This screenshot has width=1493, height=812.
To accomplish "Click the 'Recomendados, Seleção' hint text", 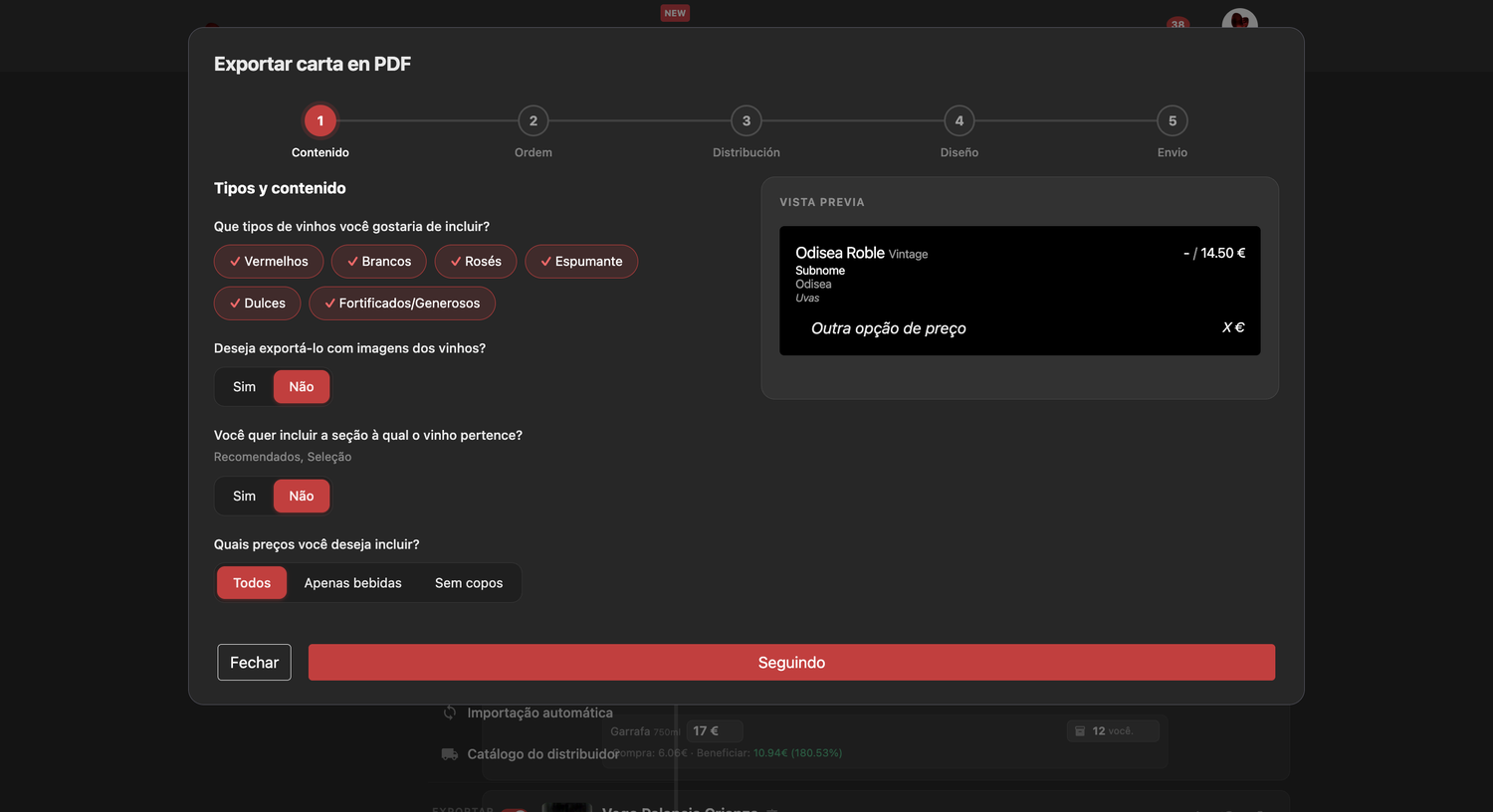I will tap(283, 457).
